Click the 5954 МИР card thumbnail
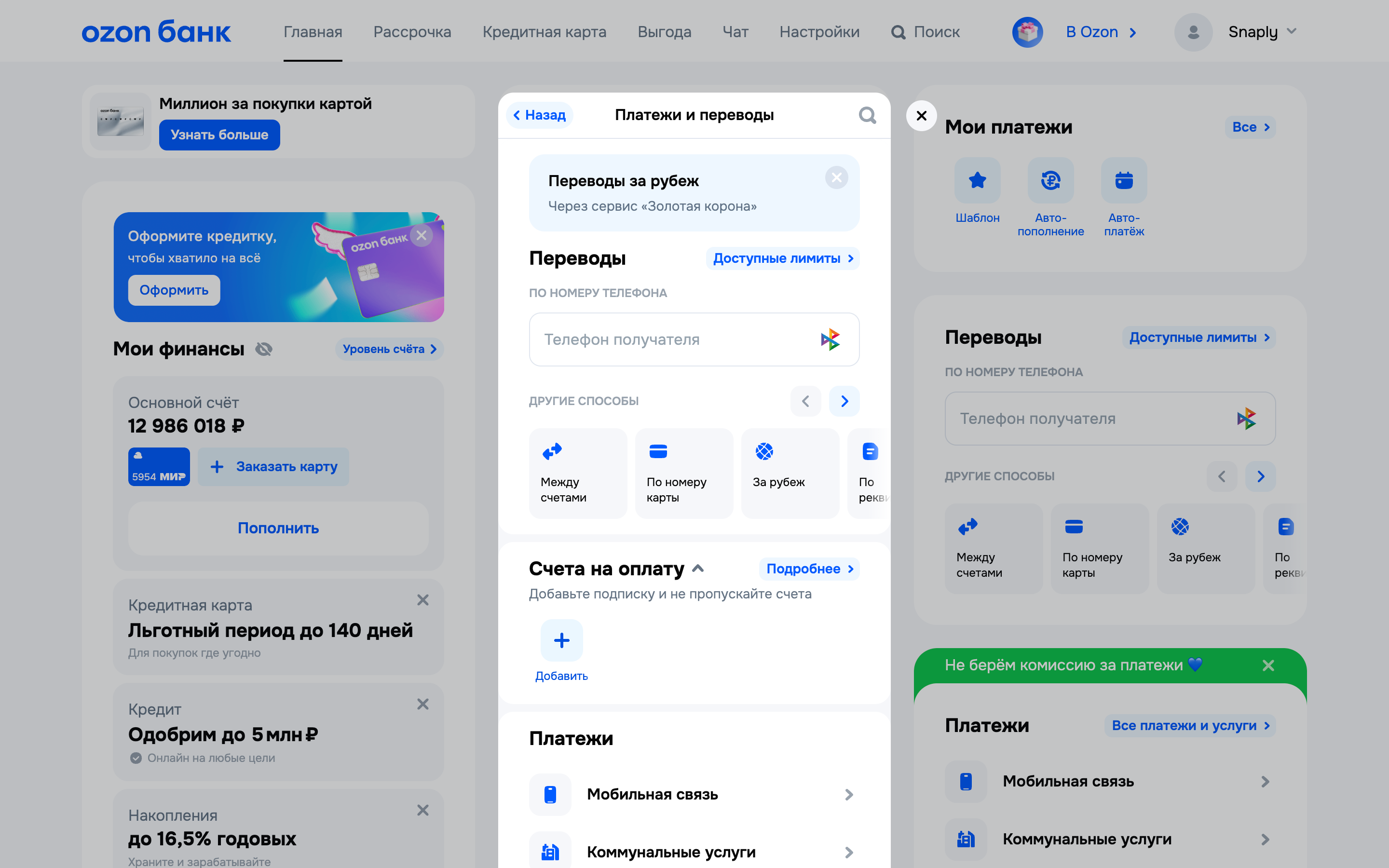Screen dimensions: 1389x868 click(x=159, y=467)
